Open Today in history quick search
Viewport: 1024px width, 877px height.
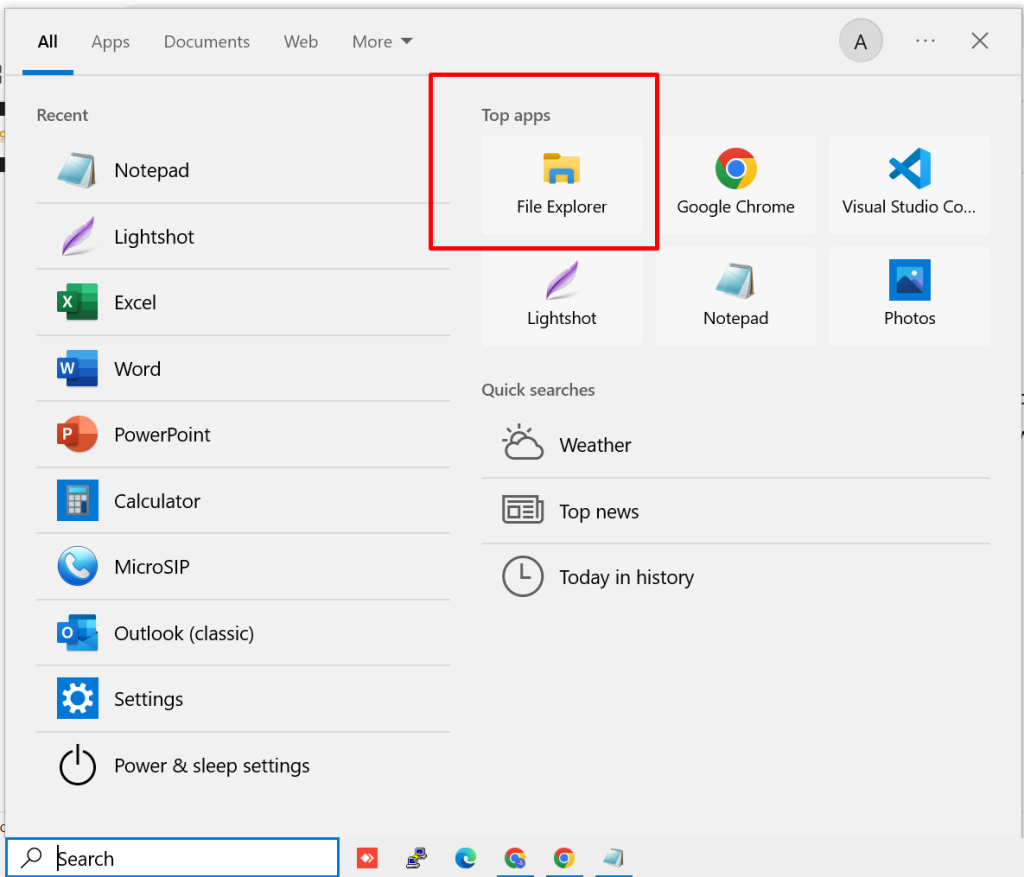pos(626,577)
